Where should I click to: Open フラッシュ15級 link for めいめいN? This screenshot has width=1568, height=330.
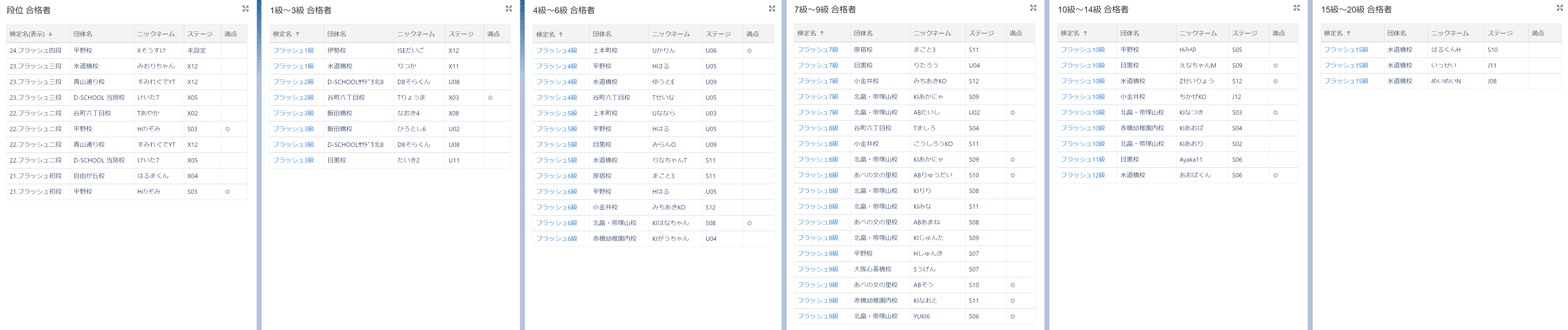(x=1346, y=81)
